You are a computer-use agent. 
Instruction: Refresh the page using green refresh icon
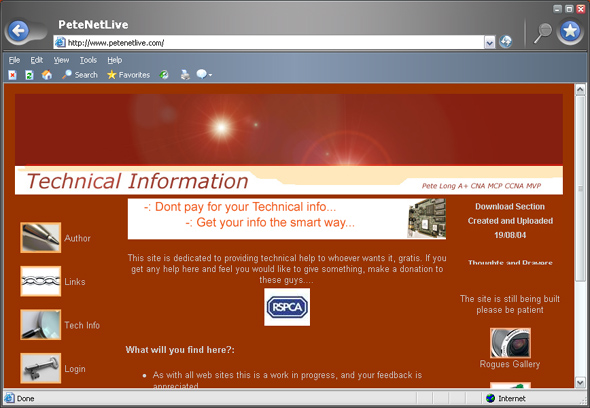point(29,75)
